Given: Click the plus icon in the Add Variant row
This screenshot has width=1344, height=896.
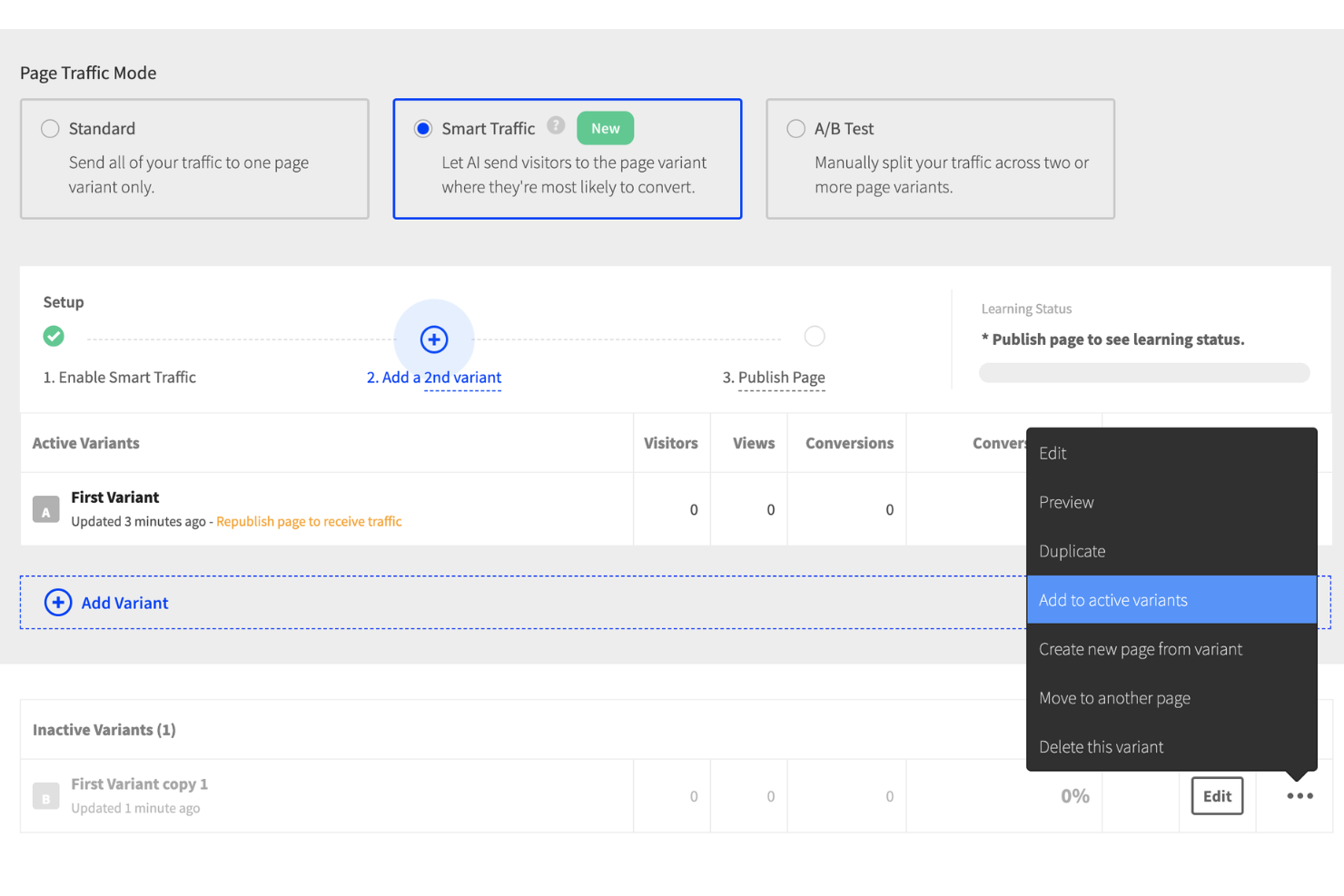Looking at the screenshot, I should 57,602.
